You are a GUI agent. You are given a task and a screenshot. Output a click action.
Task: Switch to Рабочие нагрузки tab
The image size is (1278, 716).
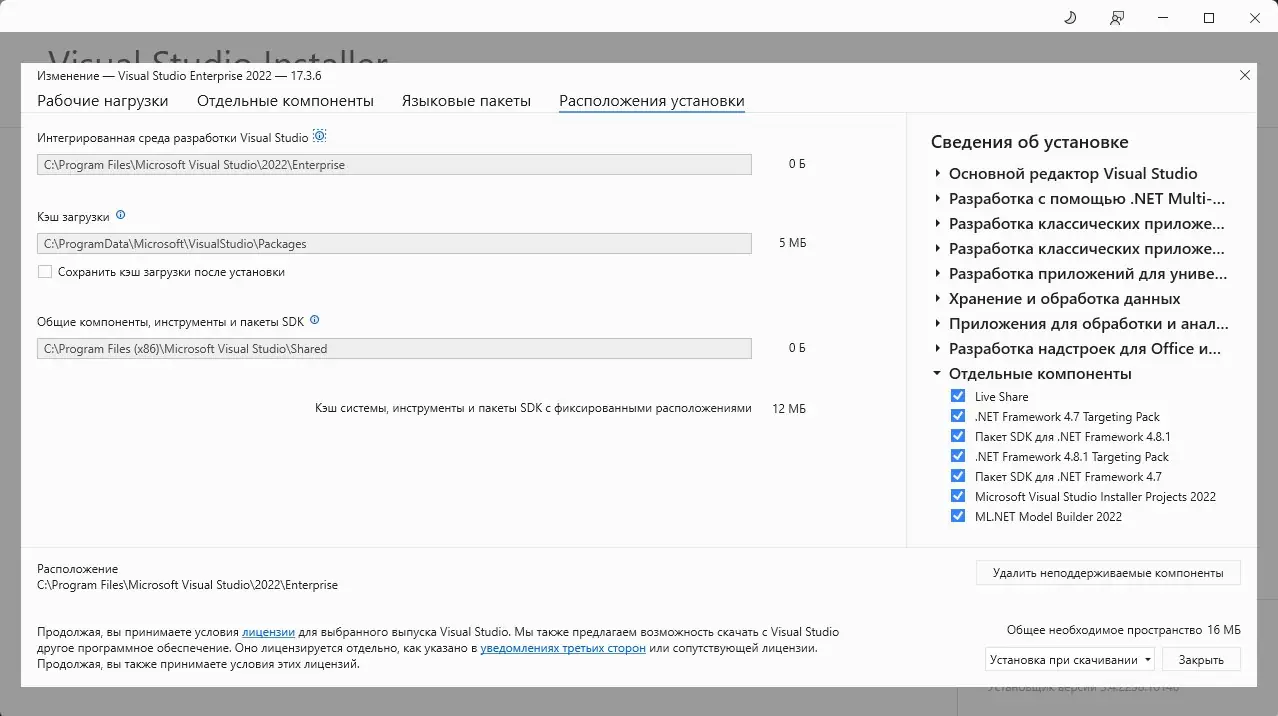click(x=103, y=101)
